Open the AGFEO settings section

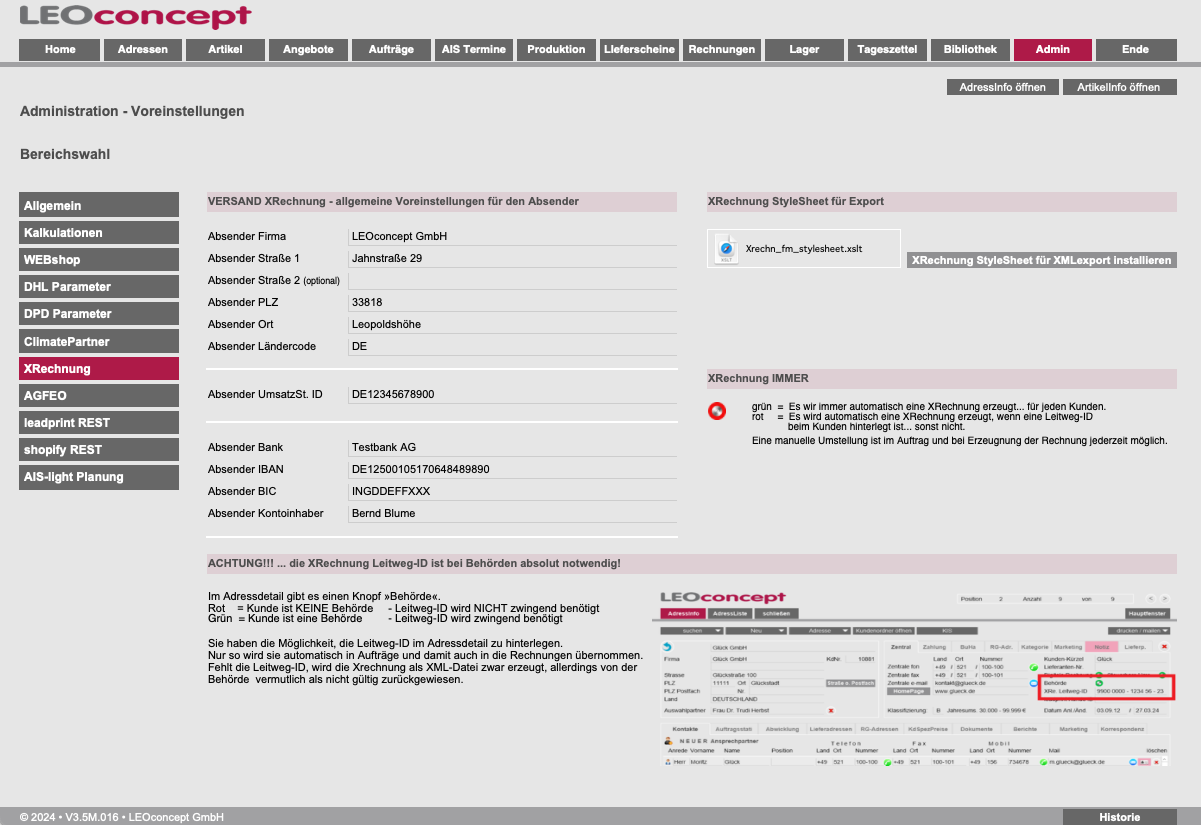[x=99, y=395]
